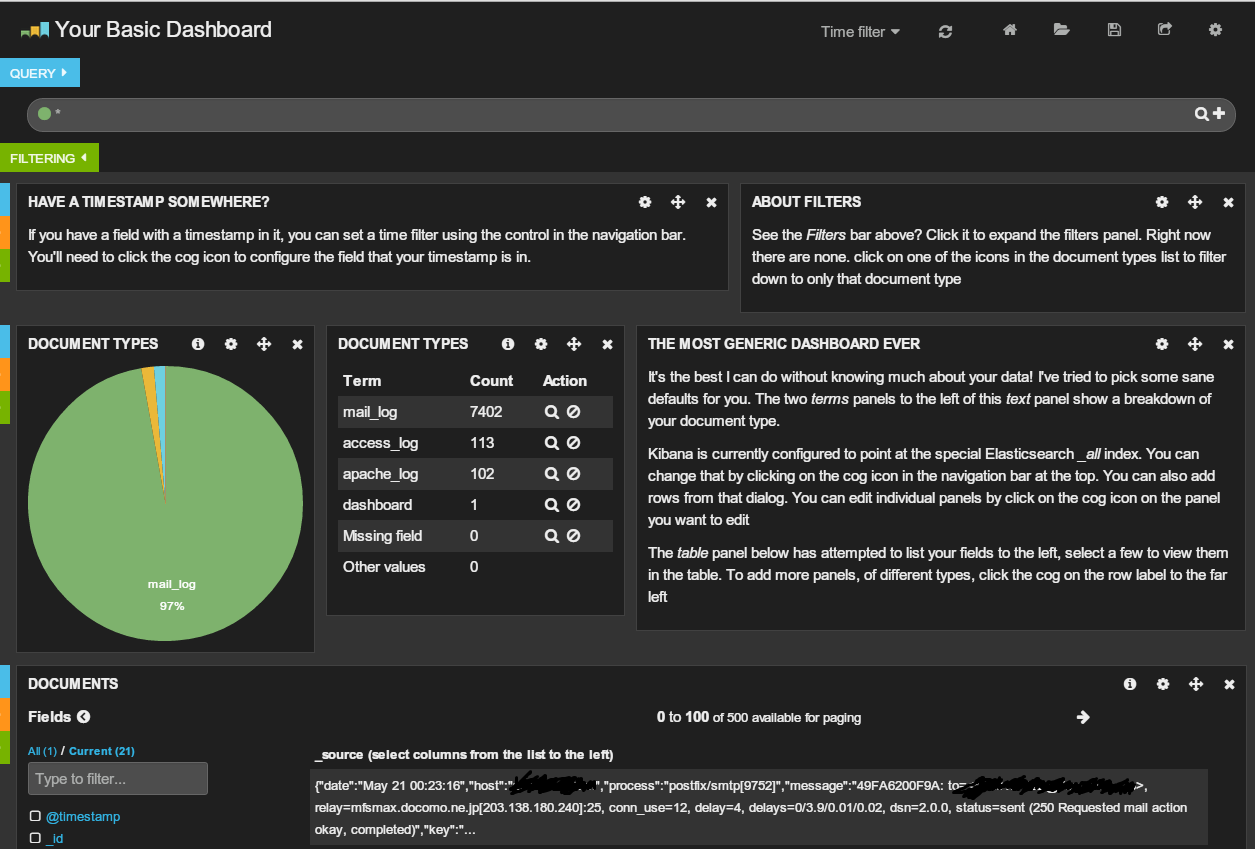Open the dashboard configuration gear icon

coord(1215,31)
